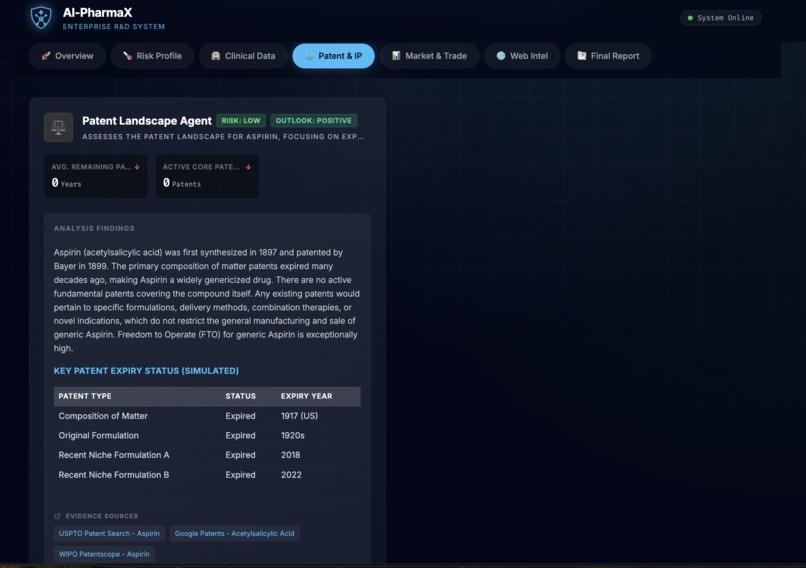This screenshot has width=806, height=568.
Task: Click the chart icon on Market & Trade
Action: (x=396, y=56)
